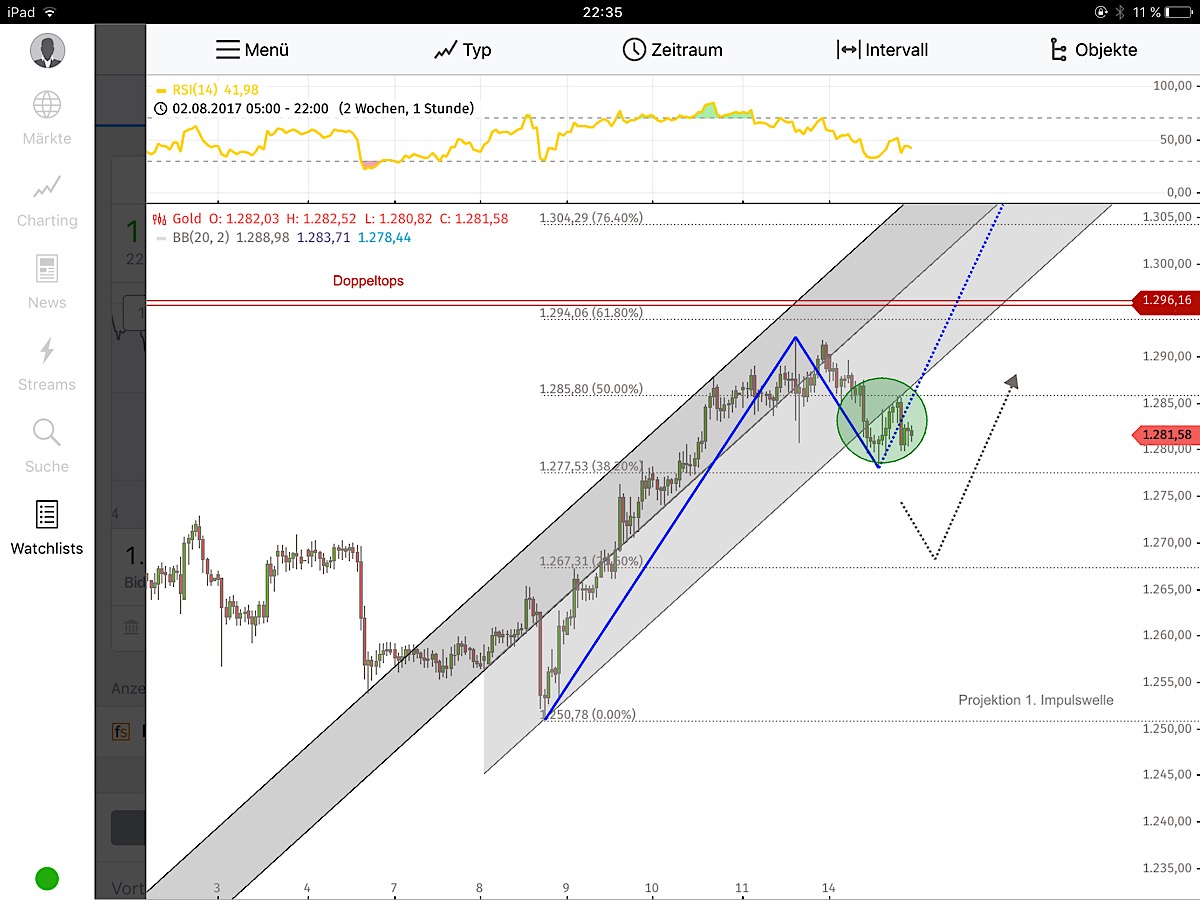This screenshot has height=900, width=1200.
Task: Open the Streams section
Action: click(x=45, y=361)
